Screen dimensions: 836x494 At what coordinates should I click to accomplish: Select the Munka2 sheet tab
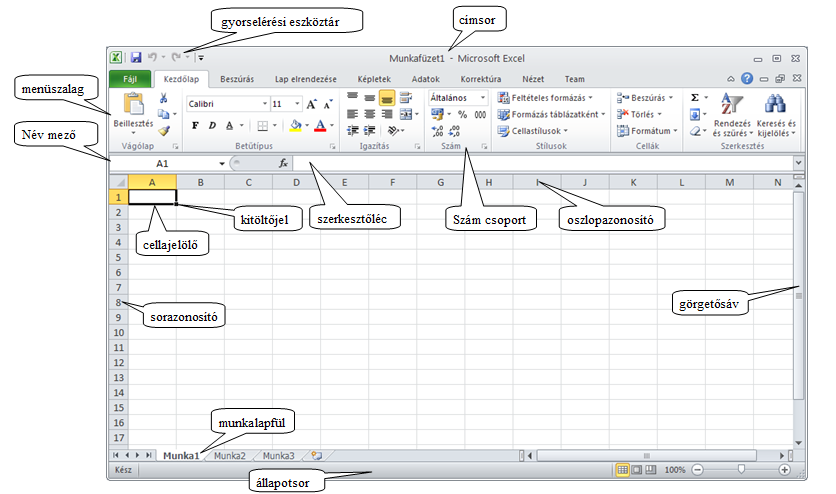pyautogui.click(x=230, y=456)
